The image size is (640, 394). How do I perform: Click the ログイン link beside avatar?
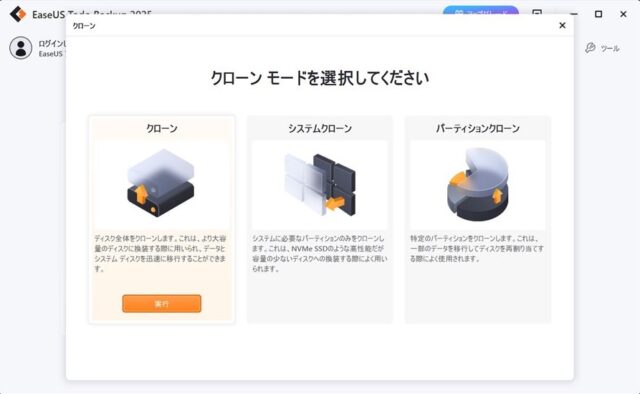(52, 43)
